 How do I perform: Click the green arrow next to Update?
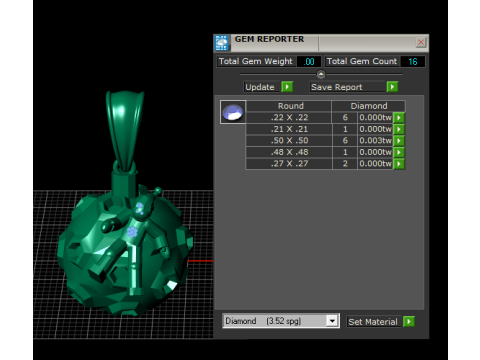pos(287,87)
